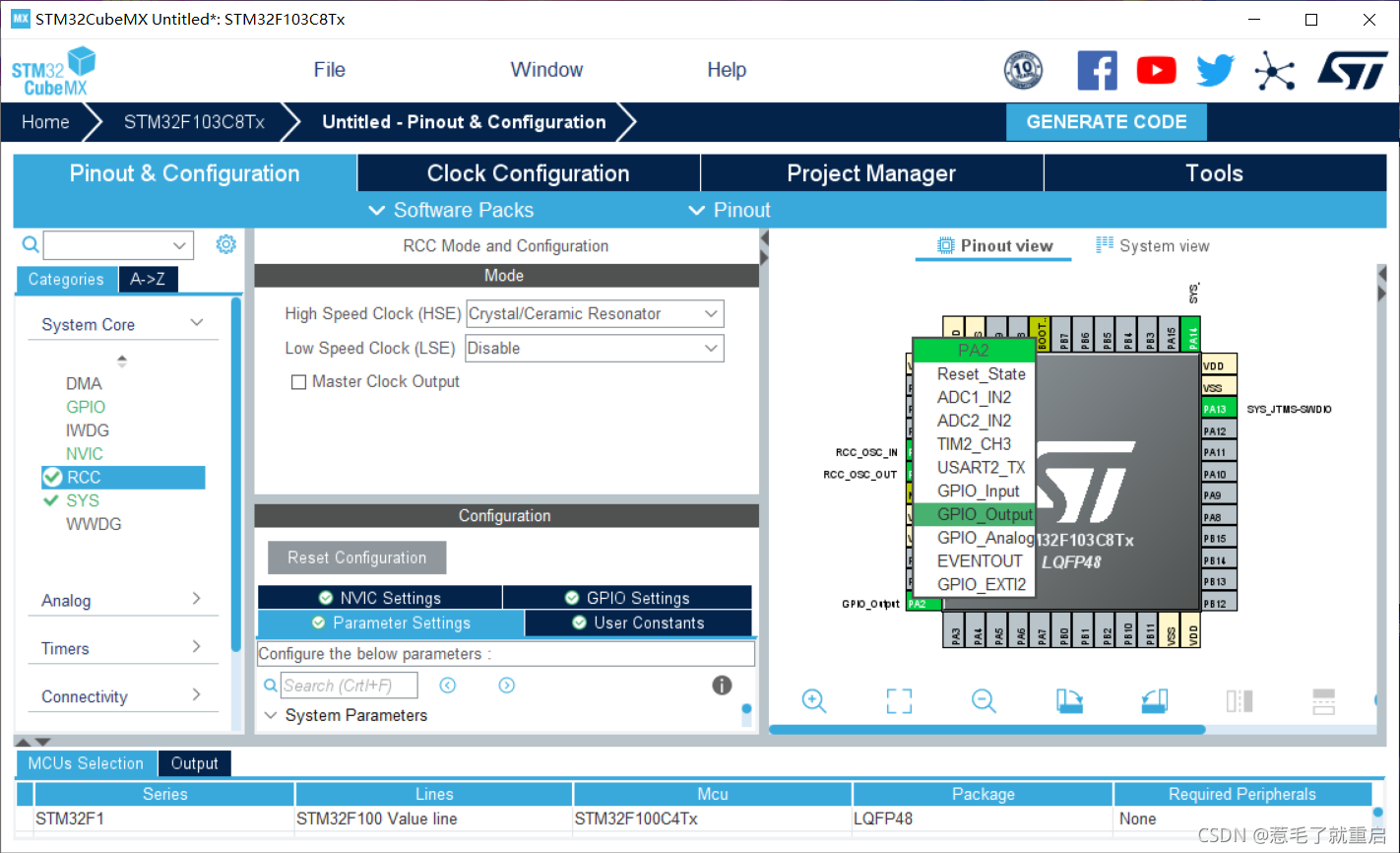Open the Pinout dropdown menu
The image size is (1400, 853).
tap(730, 210)
